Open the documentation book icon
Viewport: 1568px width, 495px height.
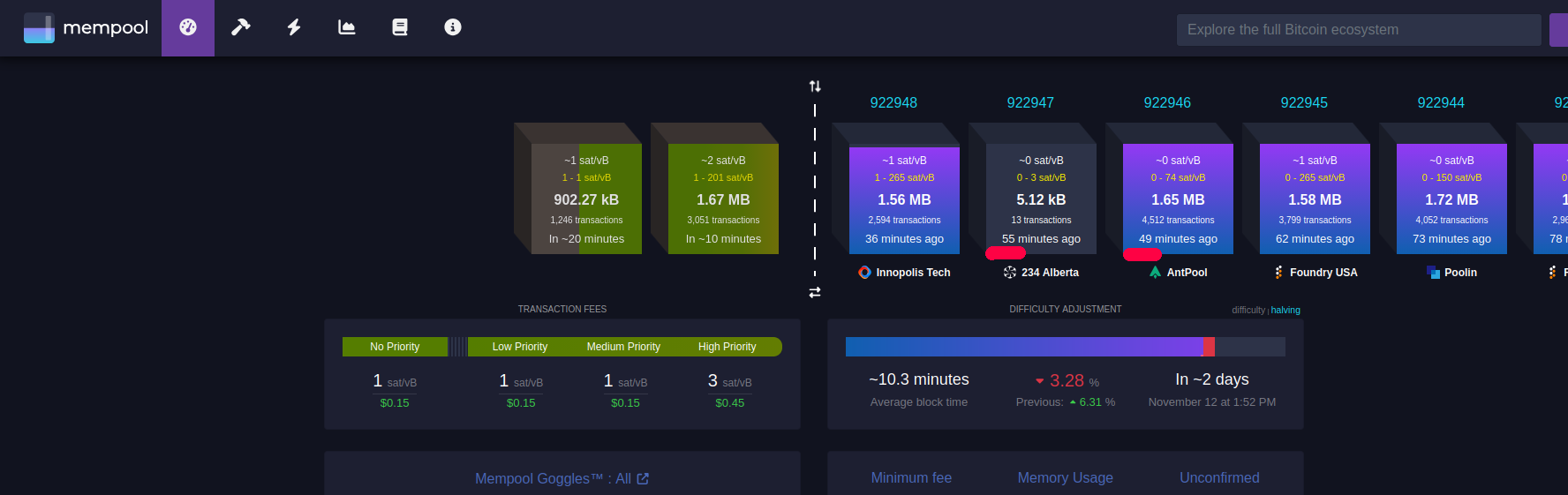(400, 27)
